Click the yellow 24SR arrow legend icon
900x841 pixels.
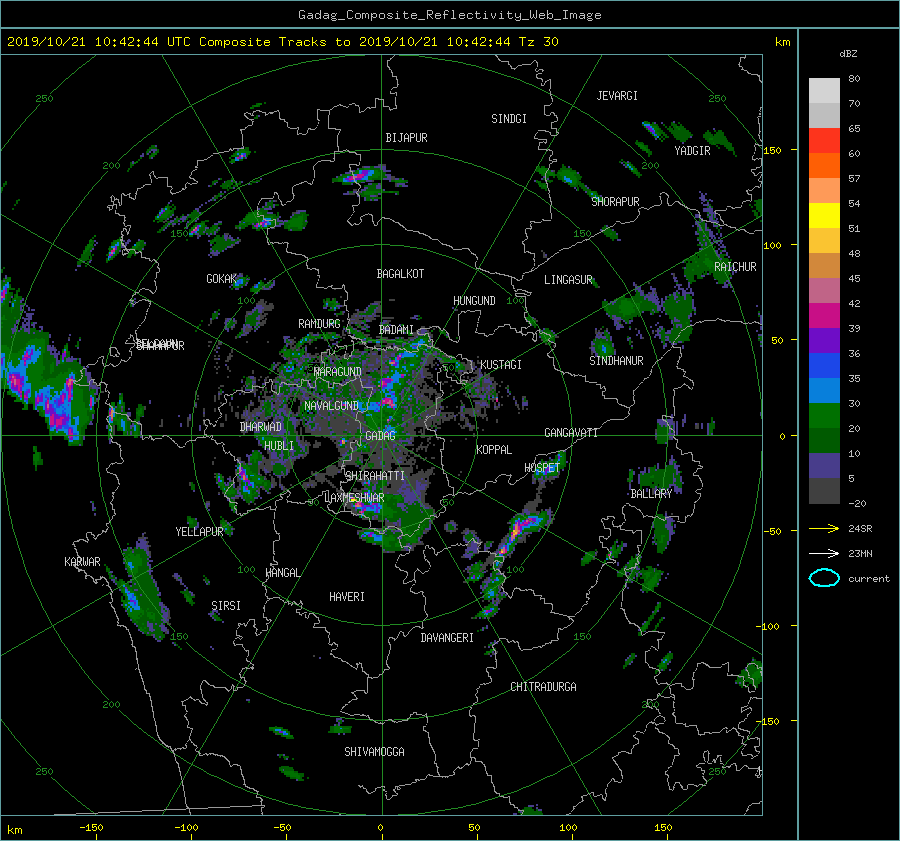point(824,528)
